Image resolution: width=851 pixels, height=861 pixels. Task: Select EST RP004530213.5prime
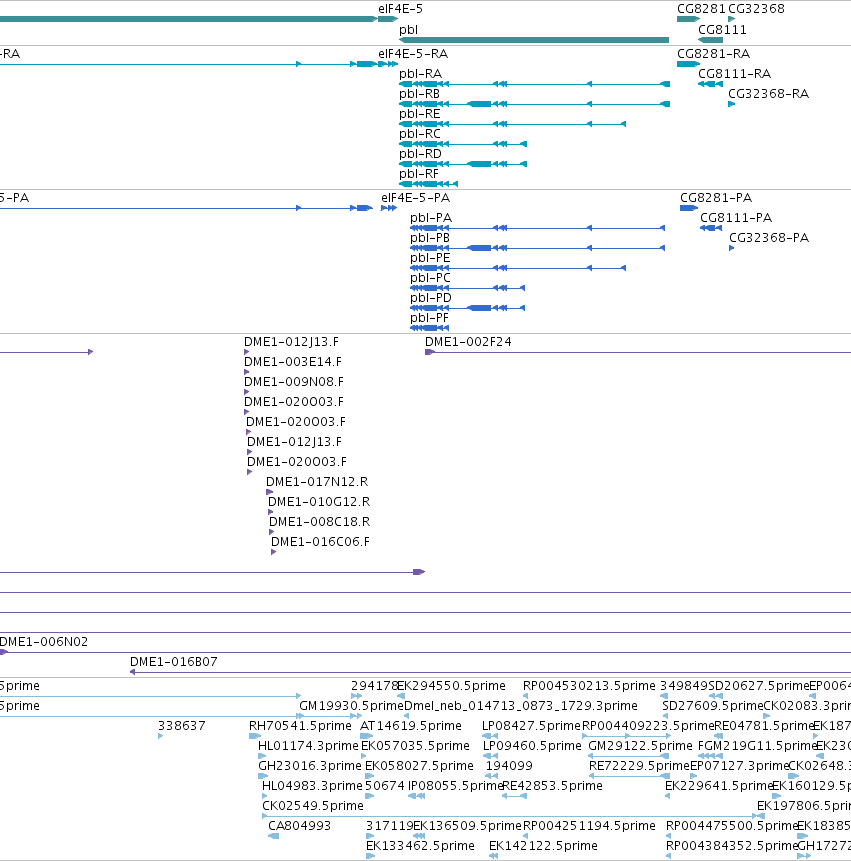(x=525, y=696)
